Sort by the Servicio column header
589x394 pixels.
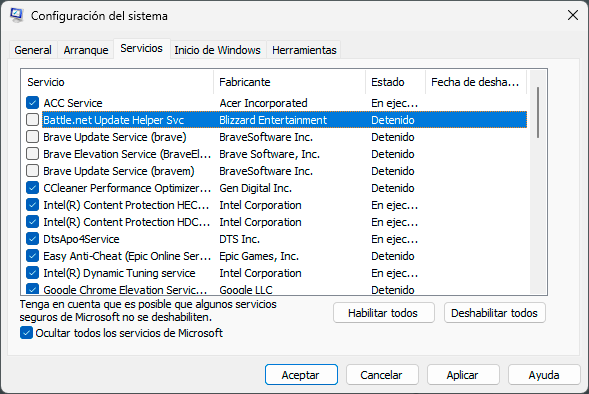117,82
